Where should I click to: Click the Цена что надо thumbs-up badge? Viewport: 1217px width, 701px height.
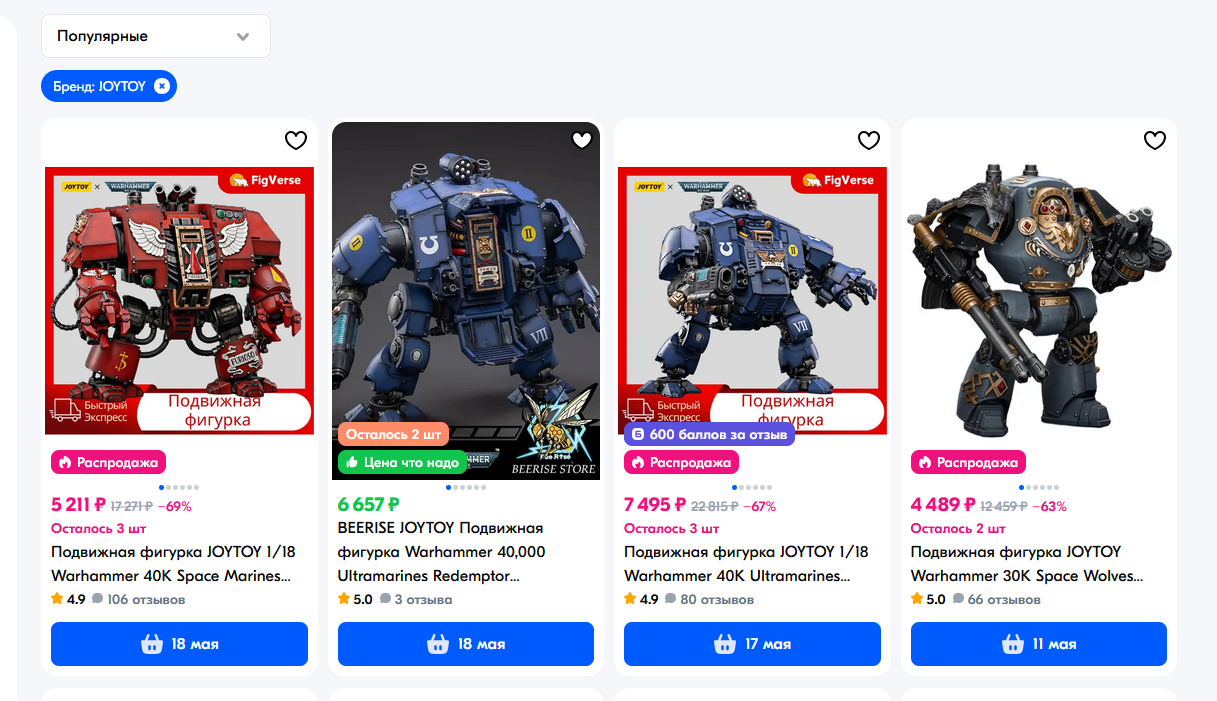[x=403, y=462]
